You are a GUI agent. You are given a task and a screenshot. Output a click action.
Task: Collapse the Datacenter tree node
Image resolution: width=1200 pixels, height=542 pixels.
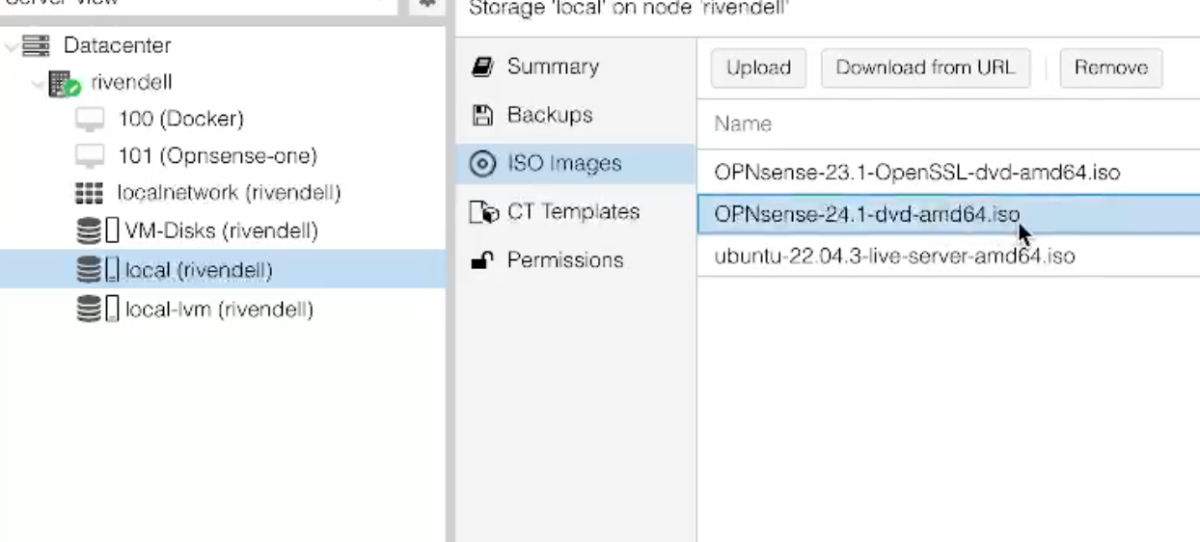[x=11, y=47]
